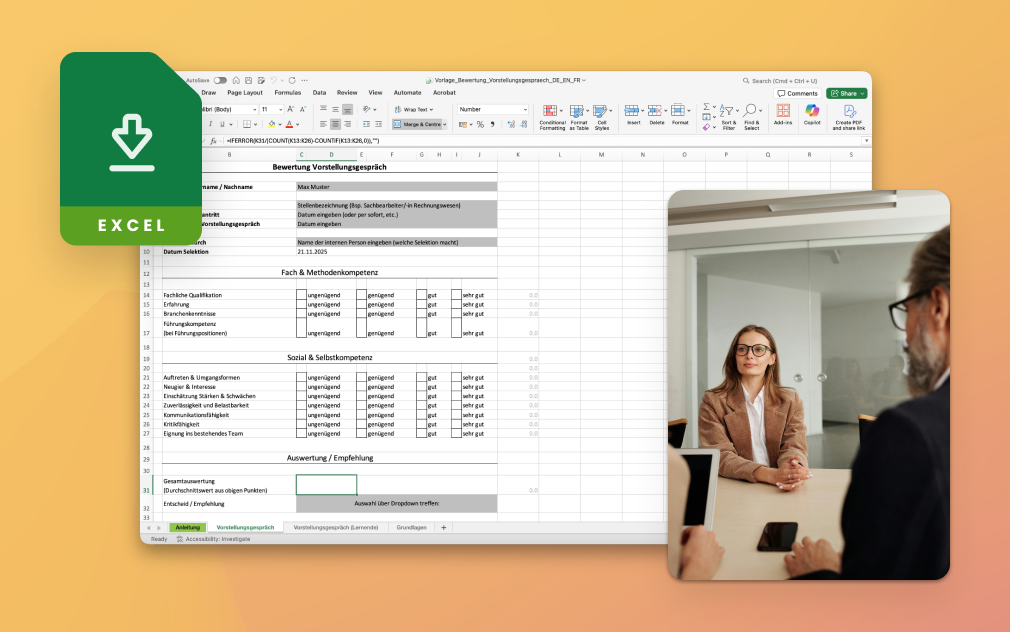Select bottom vertical alignment
This screenshot has width=1010, height=632.
point(347,110)
